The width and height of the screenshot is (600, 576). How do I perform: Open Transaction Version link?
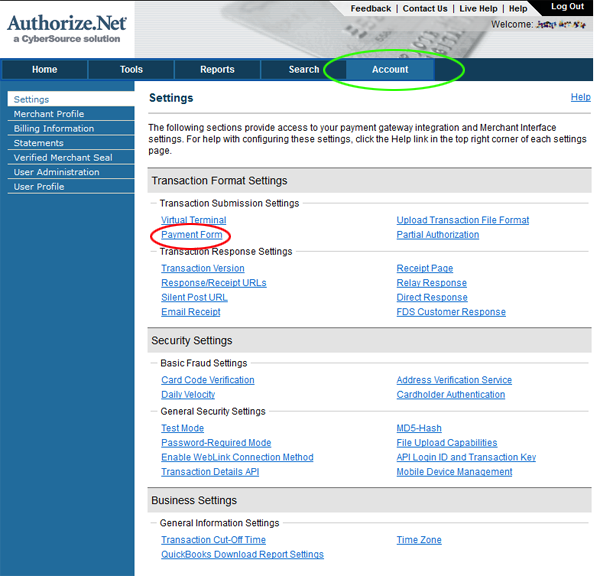203,268
